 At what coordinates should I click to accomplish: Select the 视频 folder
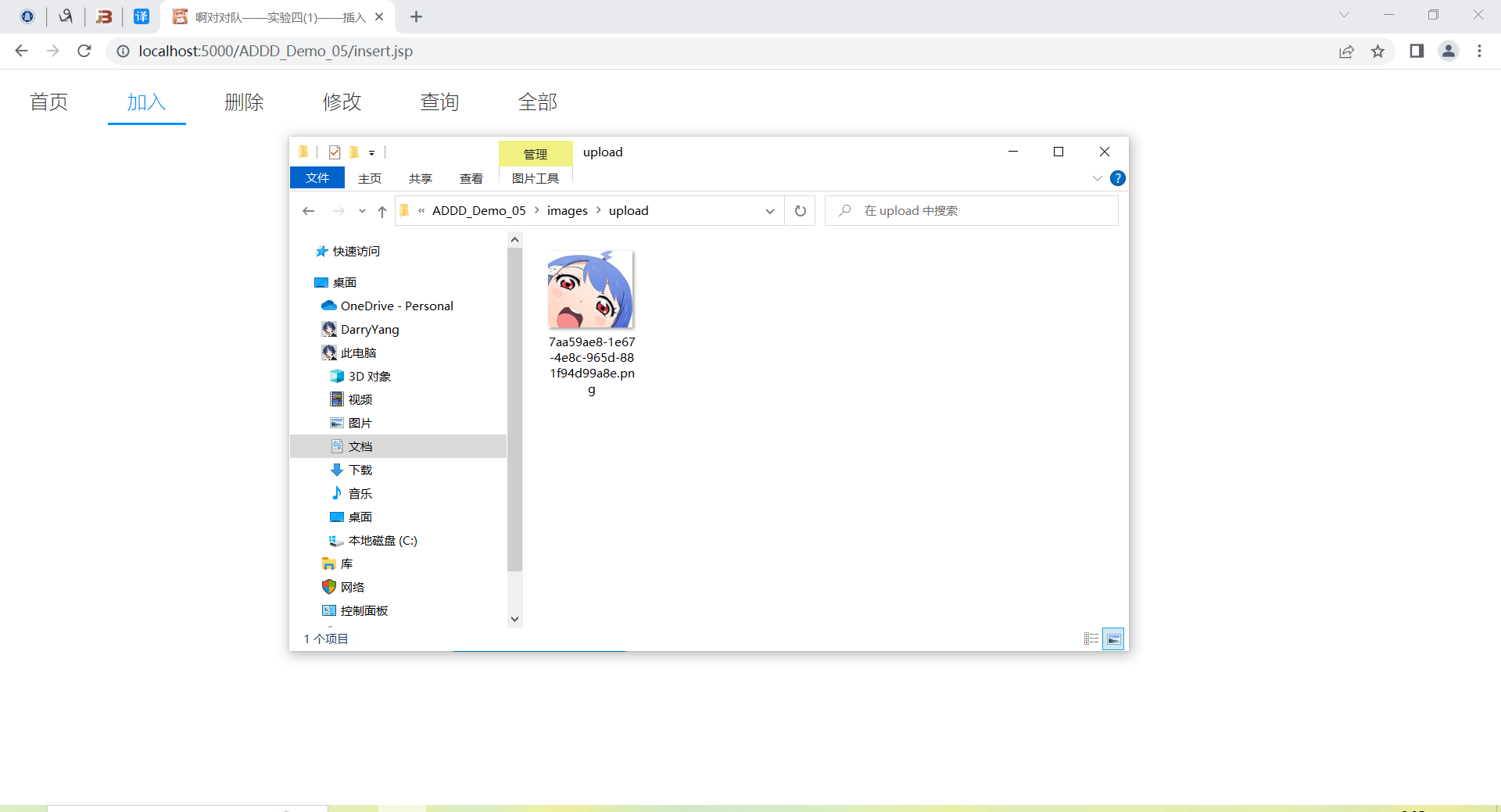click(x=360, y=399)
